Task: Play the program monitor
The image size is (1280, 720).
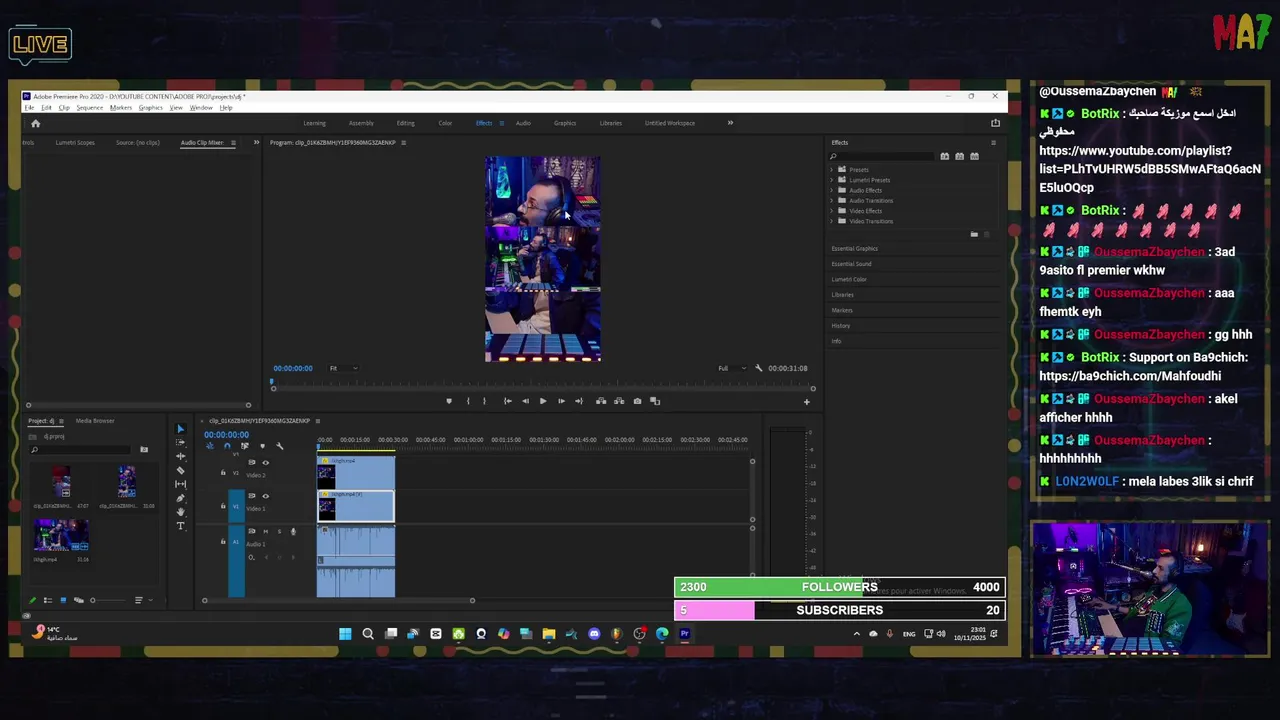Action: point(543,401)
